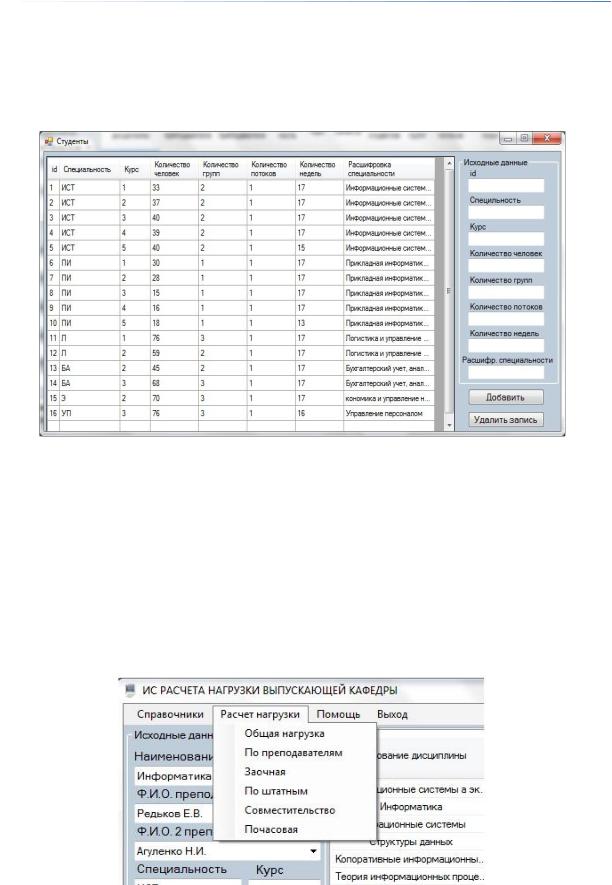Click the table scrollbar down arrow

(x=449, y=426)
